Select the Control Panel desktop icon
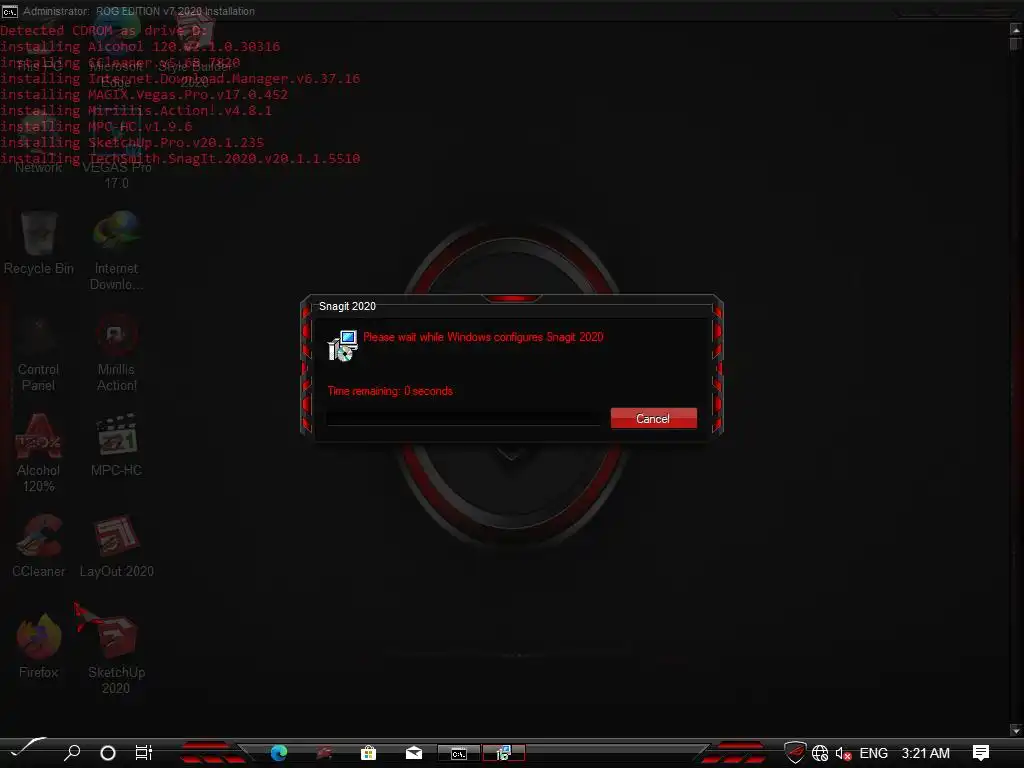The width and height of the screenshot is (1024, 768). [x=39, y=352]
